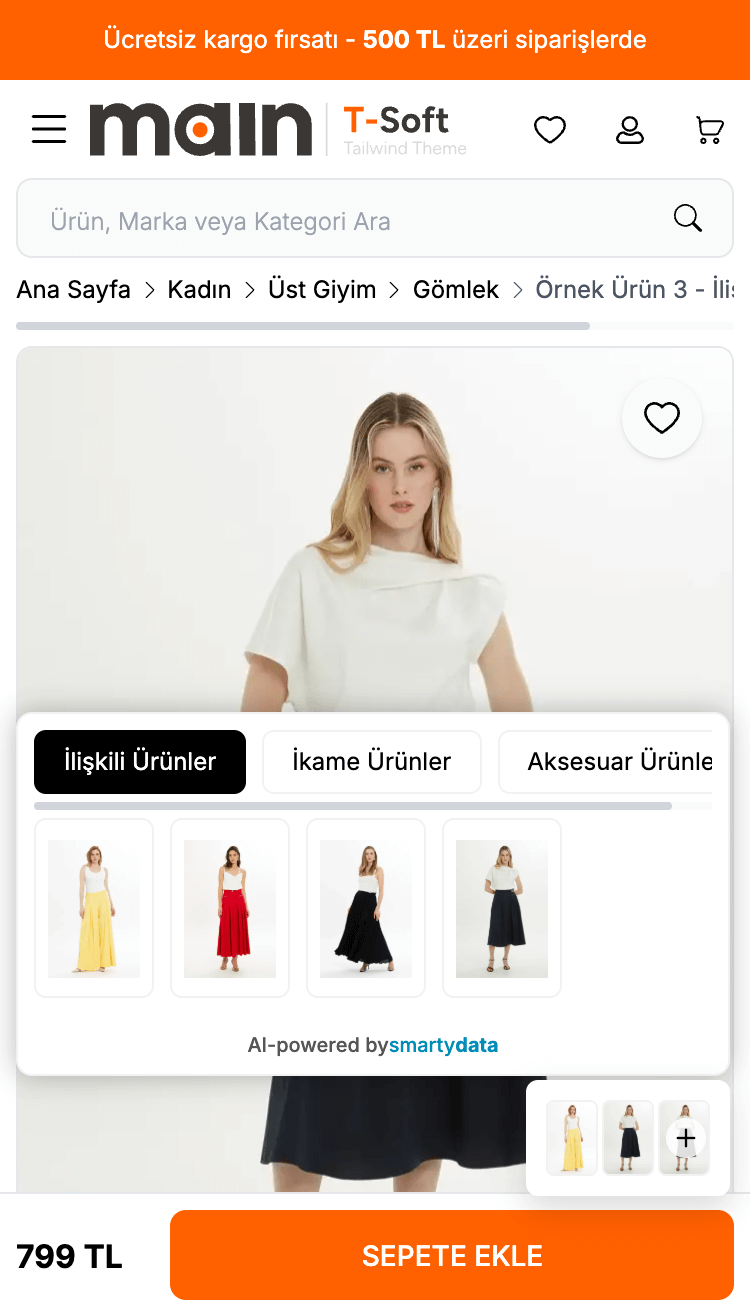
Task: Go to Kadın breadcrumb
Action: click(x=199, y=290)
